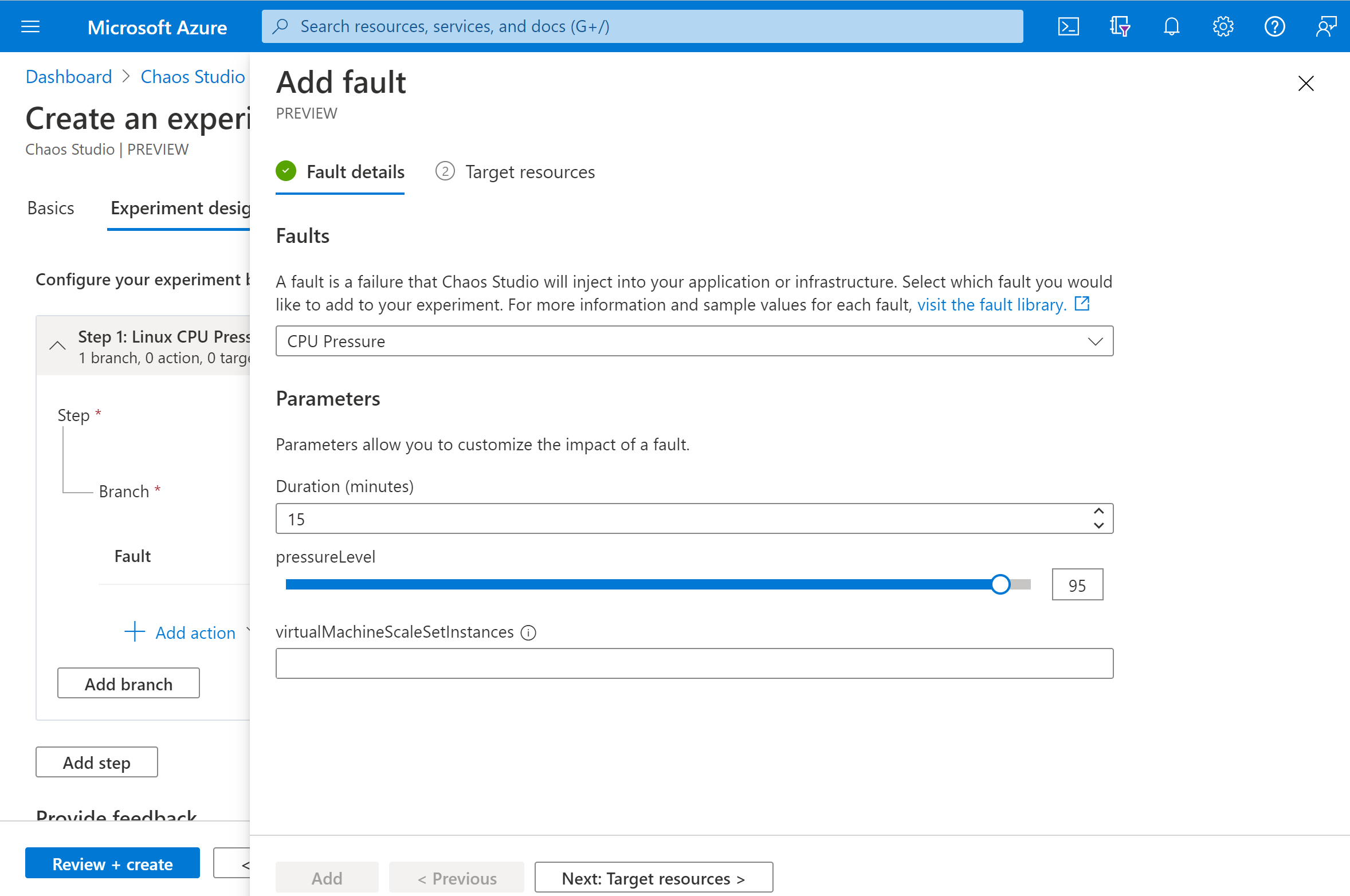The width and height of the screenshot is (1350, 896).
Task: Click the Azure portal menu hamburger icon
Action: click(30, 25)
